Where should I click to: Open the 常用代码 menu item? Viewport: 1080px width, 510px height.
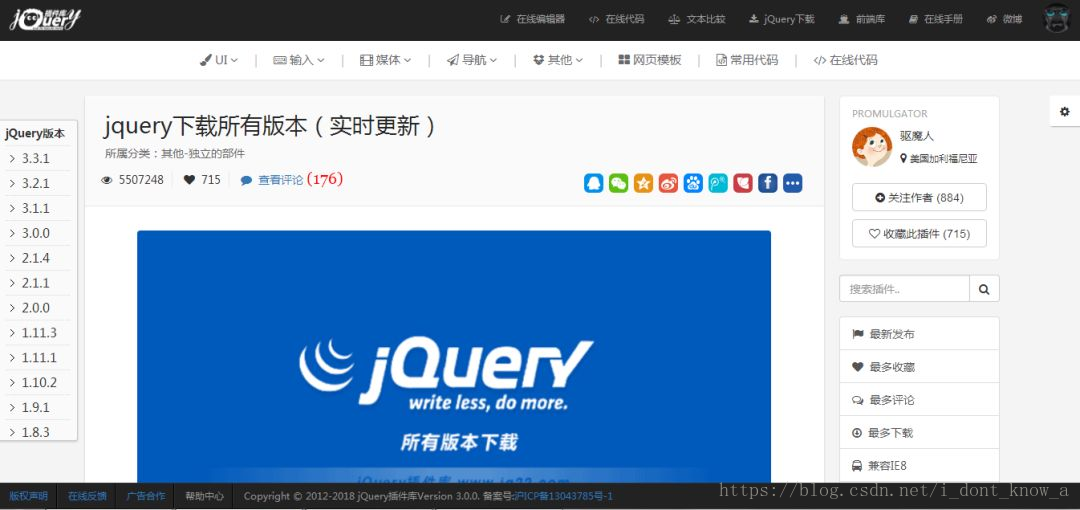747,60
